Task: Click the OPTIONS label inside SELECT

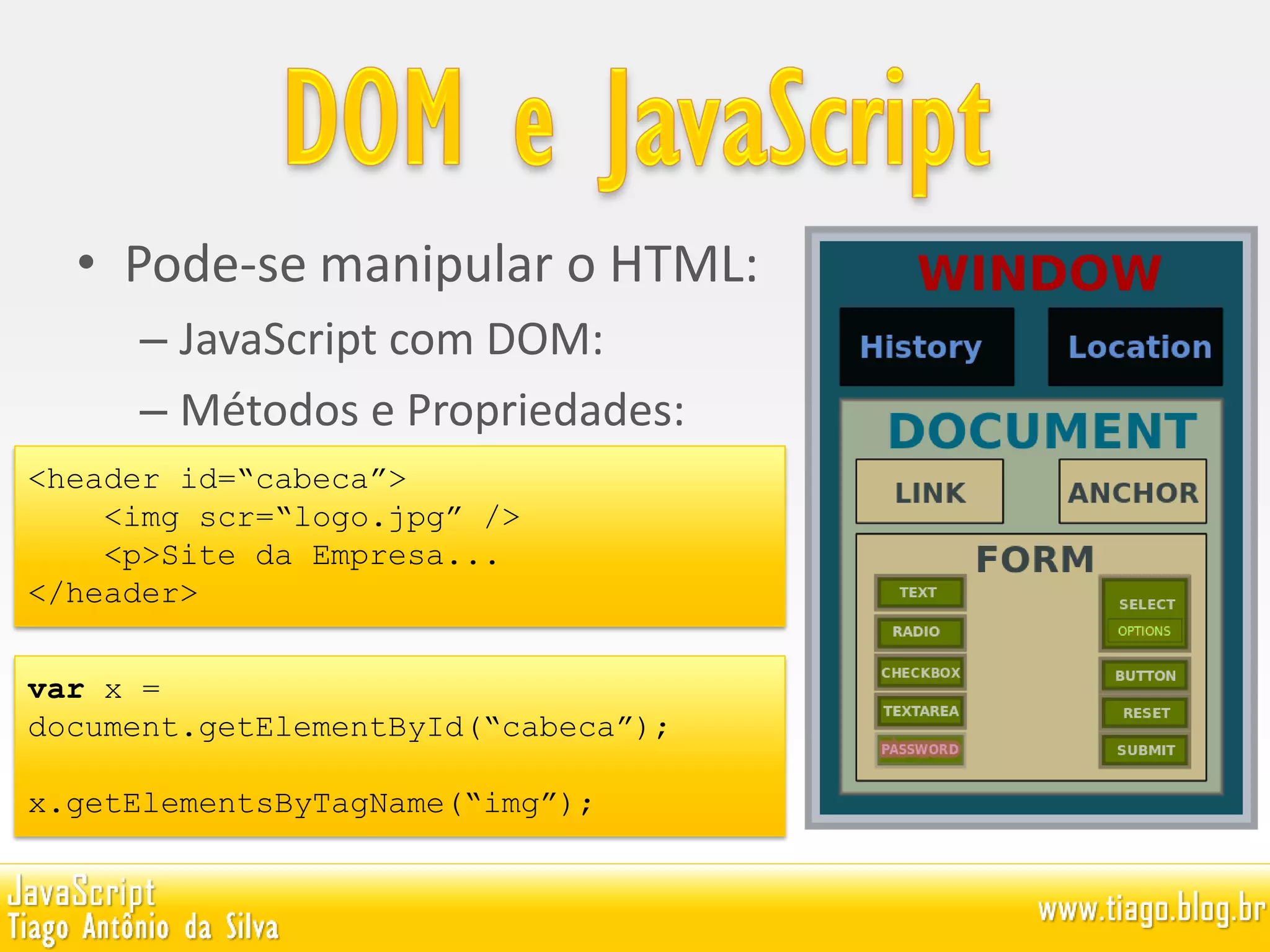Action: pyautogui.click(x=1144, y=631)
